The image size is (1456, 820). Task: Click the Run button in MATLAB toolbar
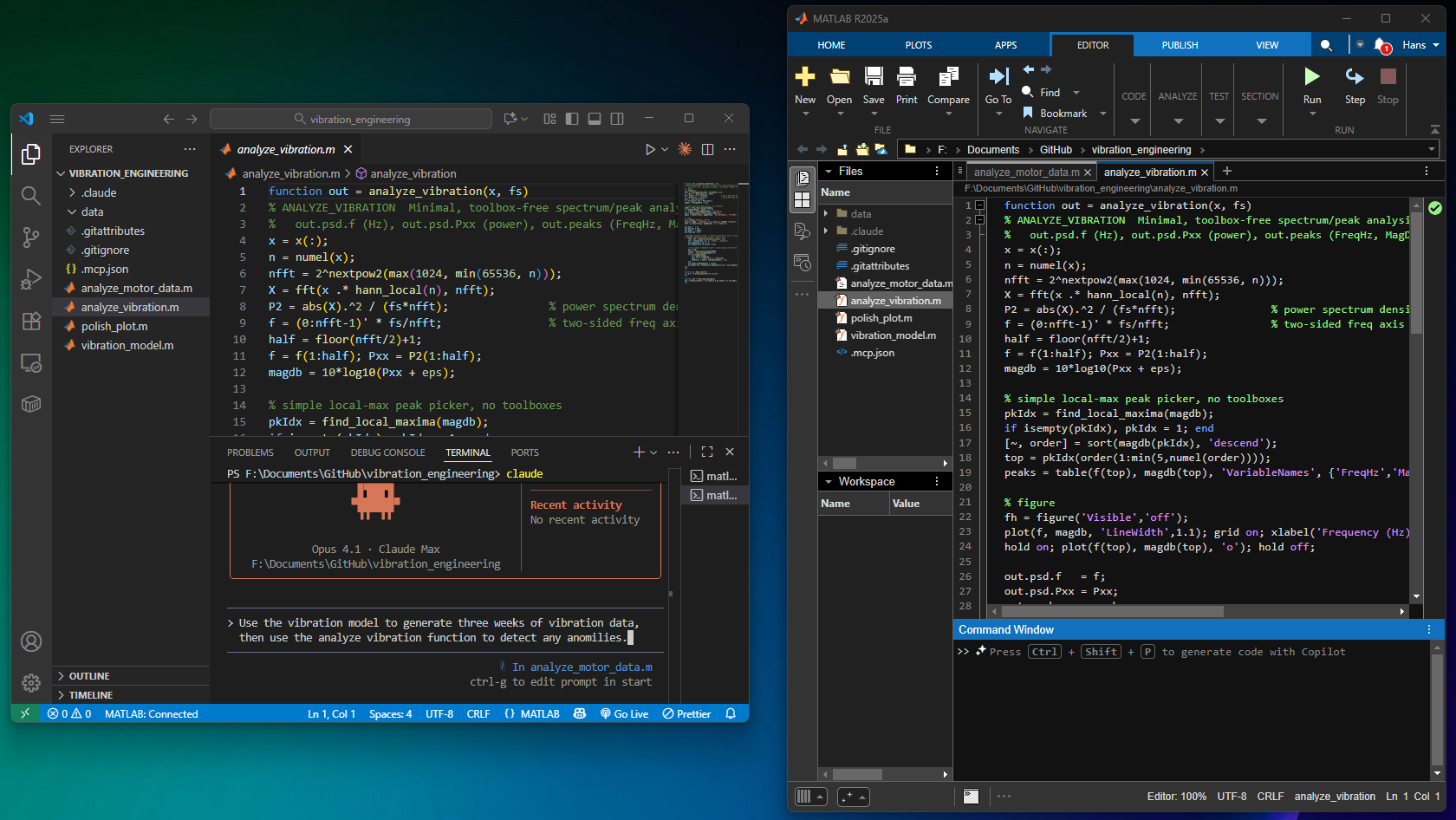(x=1312, y=78)
